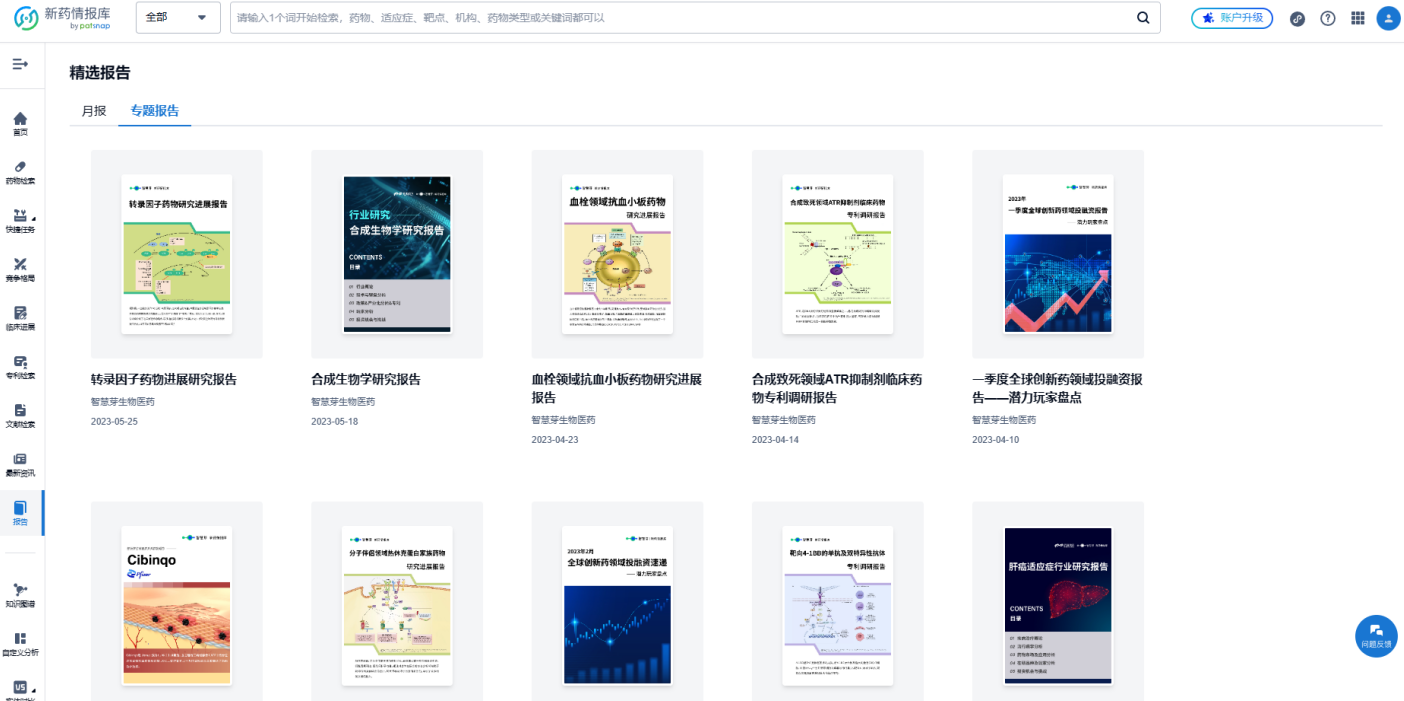1404x701 pixels.
Task: Open 药物检索 drug search in sidebar
Action: click(x=20, y=171)
